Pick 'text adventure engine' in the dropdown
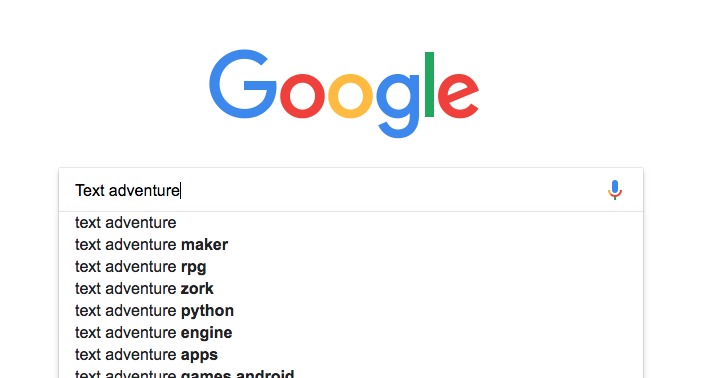704x378 pixels. pos(351,333)
